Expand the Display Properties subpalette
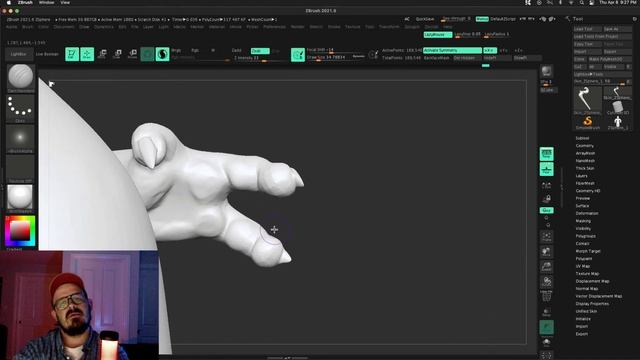Image resolution: width=640 pixels, height=360 pixels. point(592,304)
